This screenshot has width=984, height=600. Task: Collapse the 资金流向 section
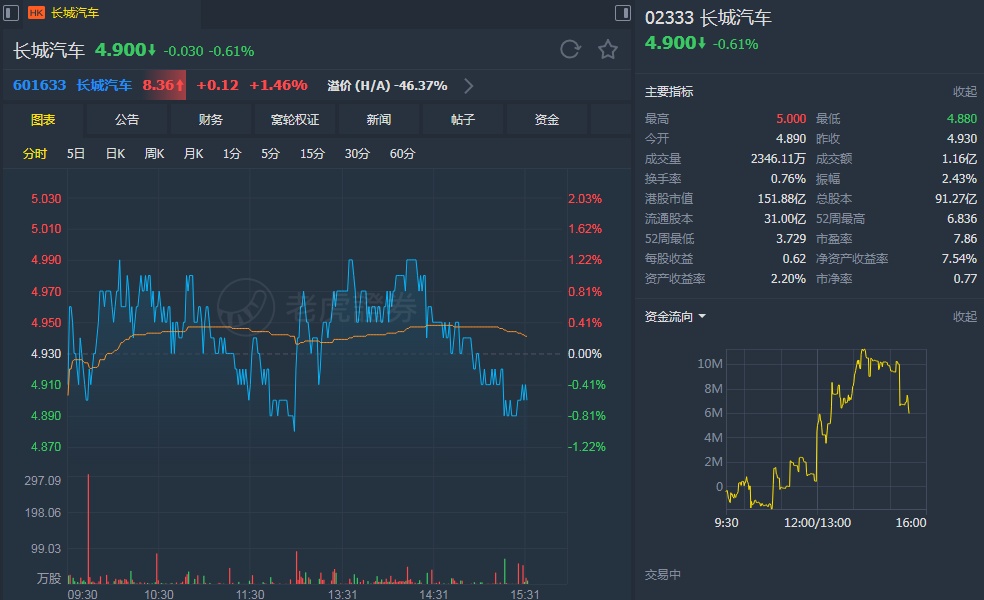click(964, 317)
